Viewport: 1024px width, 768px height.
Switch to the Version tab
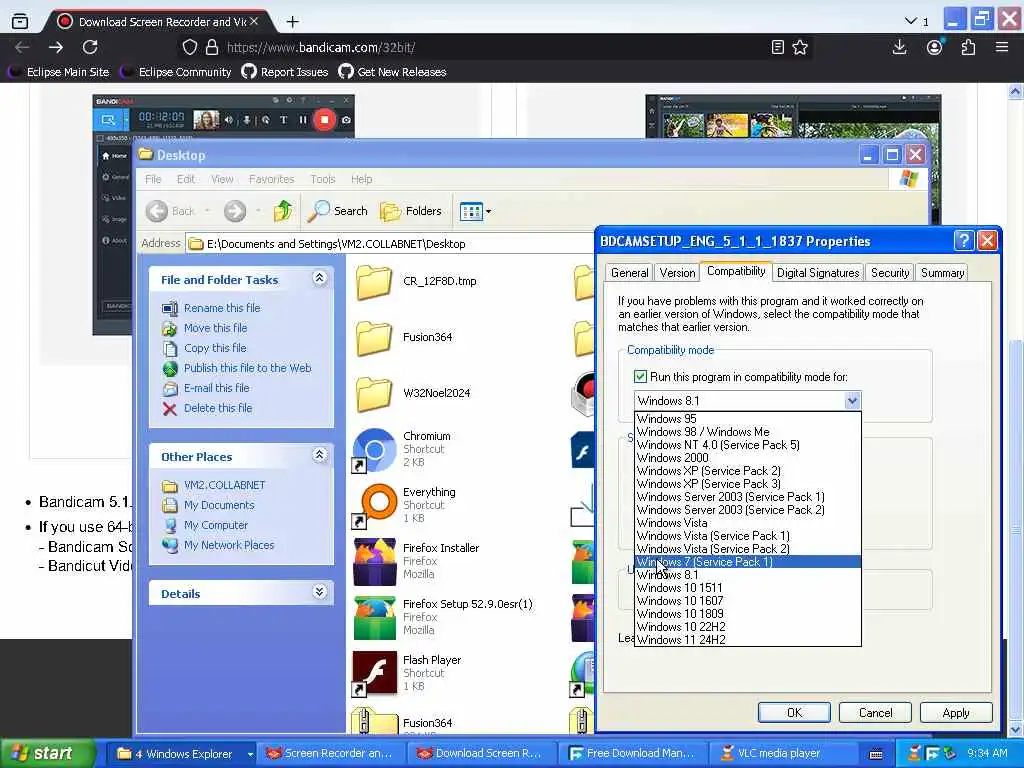[x=677, y=273]
